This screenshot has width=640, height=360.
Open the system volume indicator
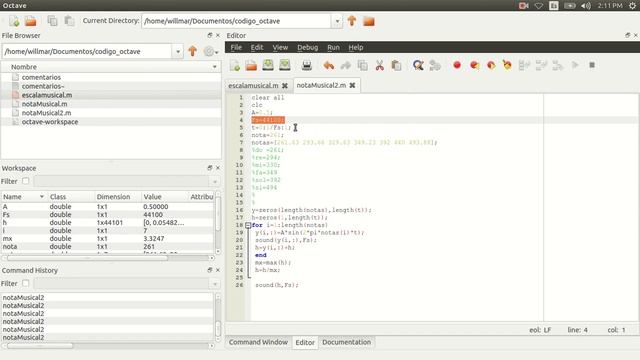(x=586, y=5)
